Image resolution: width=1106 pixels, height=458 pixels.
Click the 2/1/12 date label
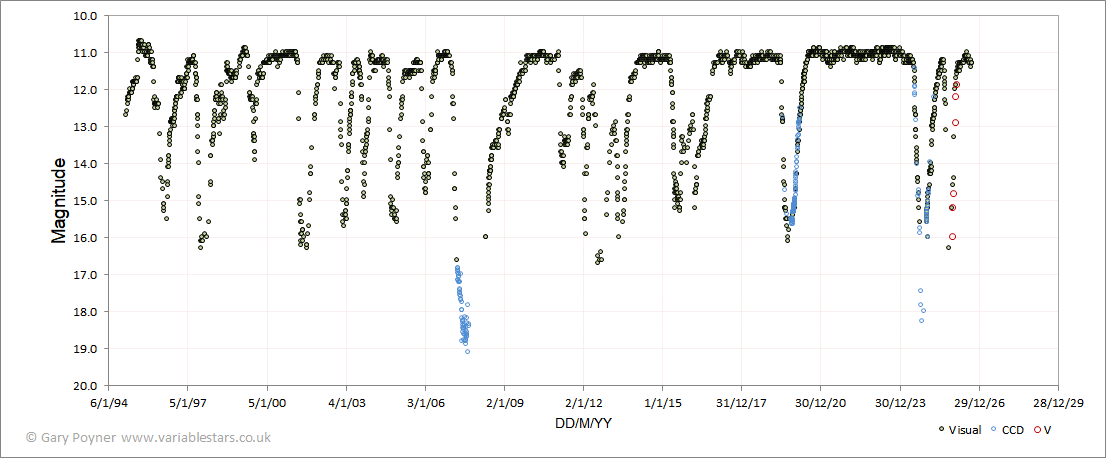pyautogui.click(x=583, y=404)
